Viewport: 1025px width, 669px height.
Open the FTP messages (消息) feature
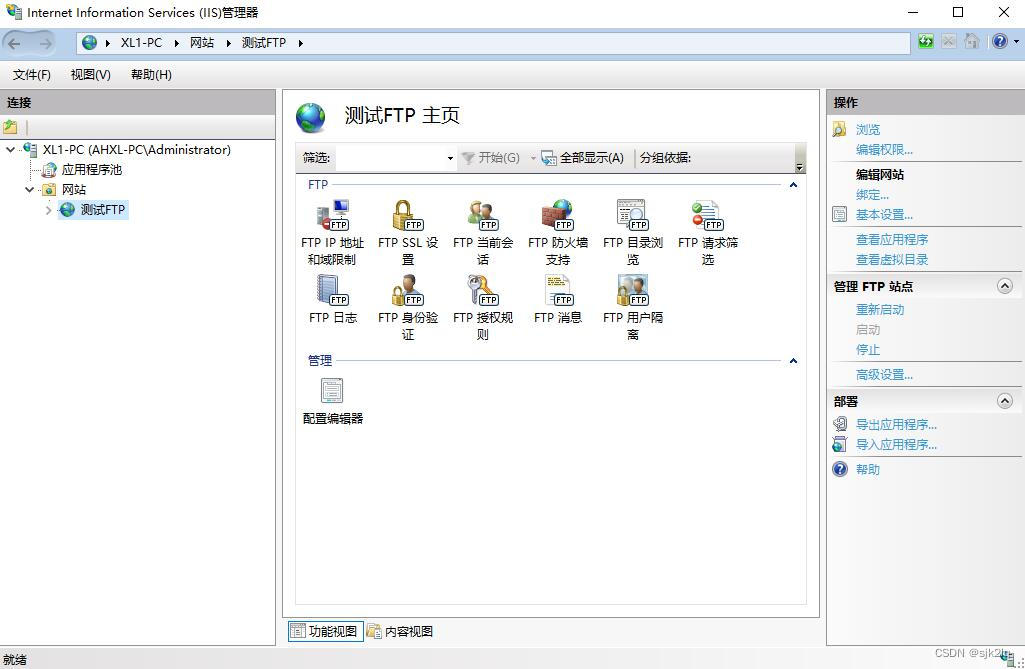[x=558, y=300]
